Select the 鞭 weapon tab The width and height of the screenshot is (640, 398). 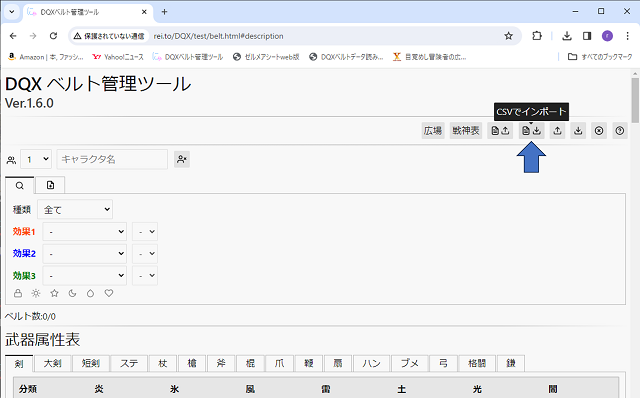click(x=309, y=363)
